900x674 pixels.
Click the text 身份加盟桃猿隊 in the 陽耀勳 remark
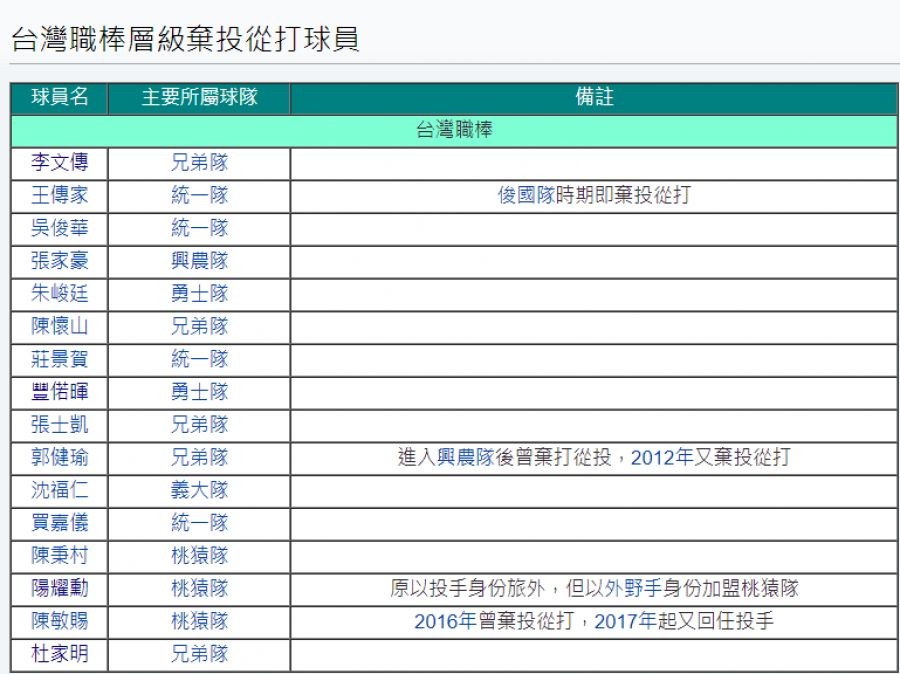click(730, 588)
